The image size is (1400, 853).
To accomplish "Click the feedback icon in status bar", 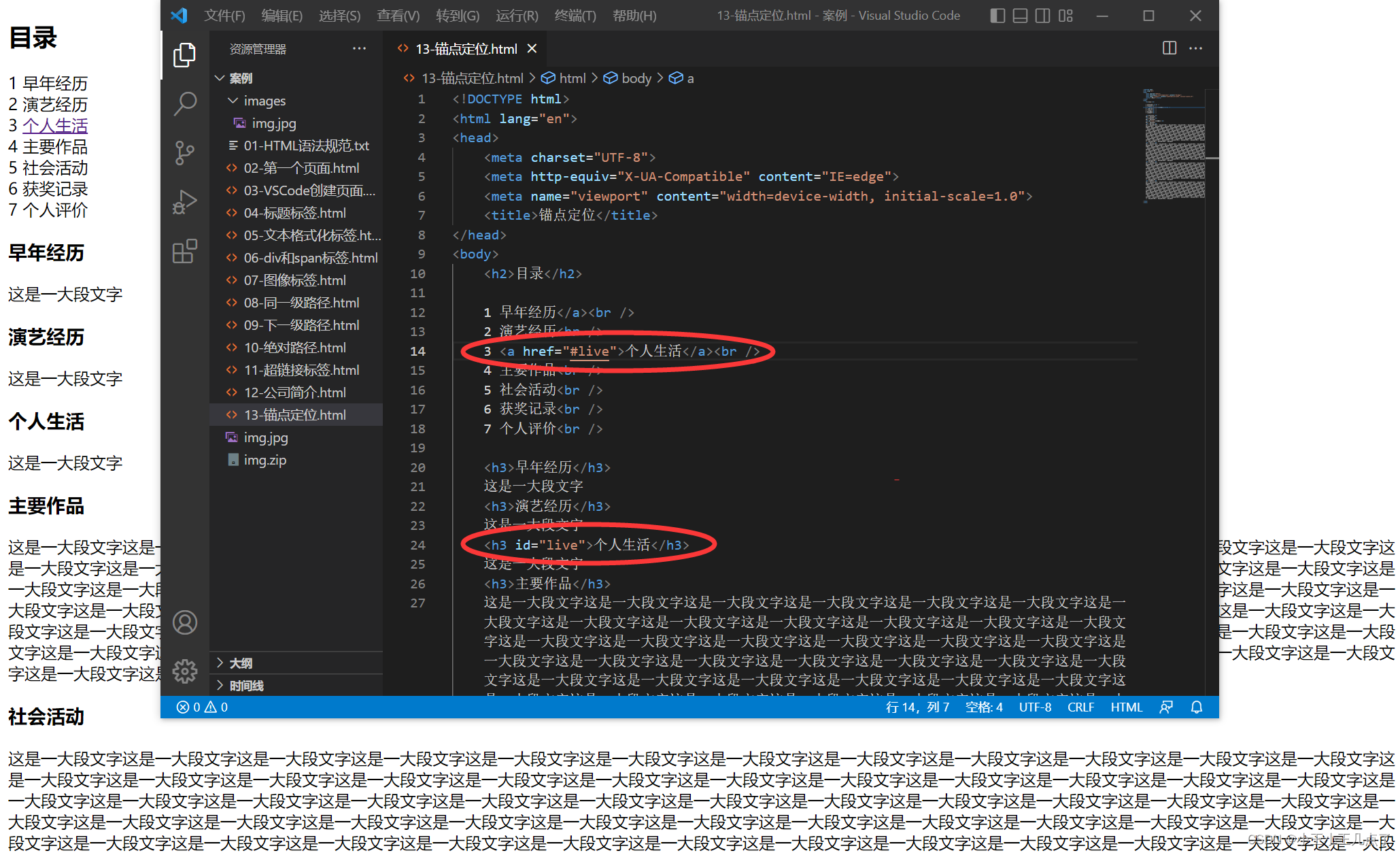I will pos(1166,707).
